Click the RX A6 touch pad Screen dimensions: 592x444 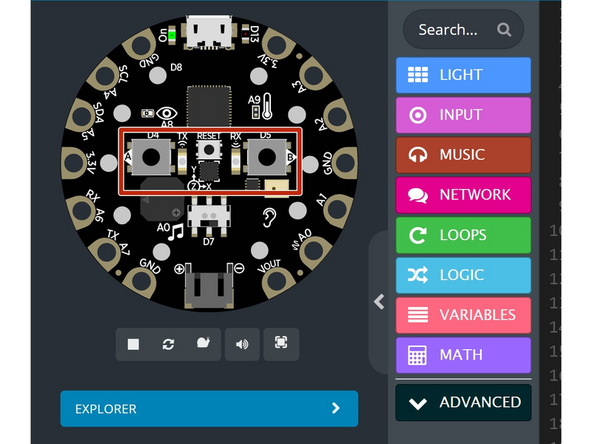click(81, 211)
